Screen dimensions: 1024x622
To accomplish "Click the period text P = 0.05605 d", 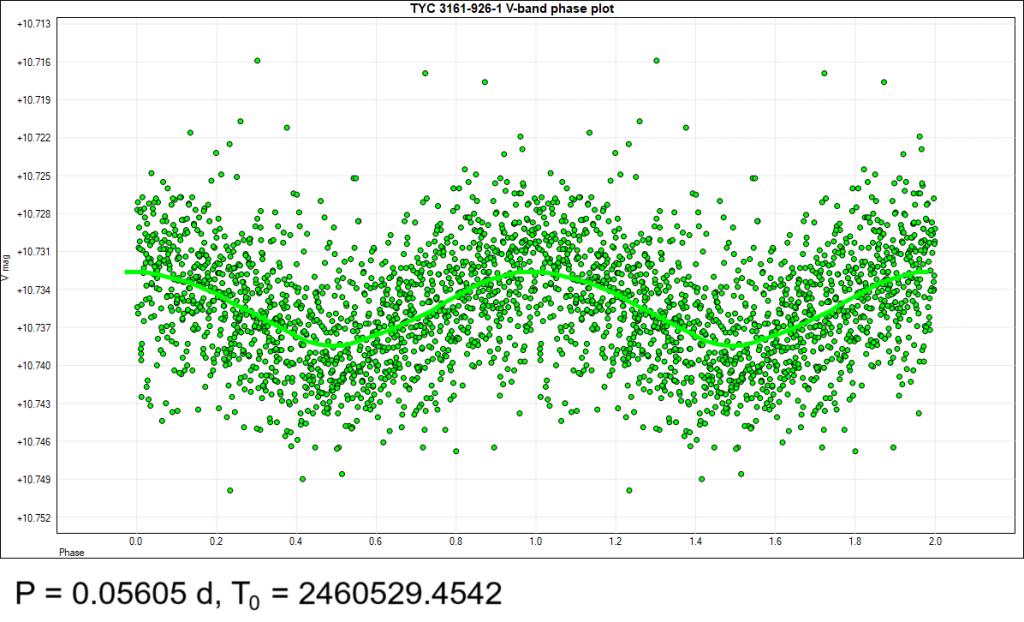I will [114, 593].
